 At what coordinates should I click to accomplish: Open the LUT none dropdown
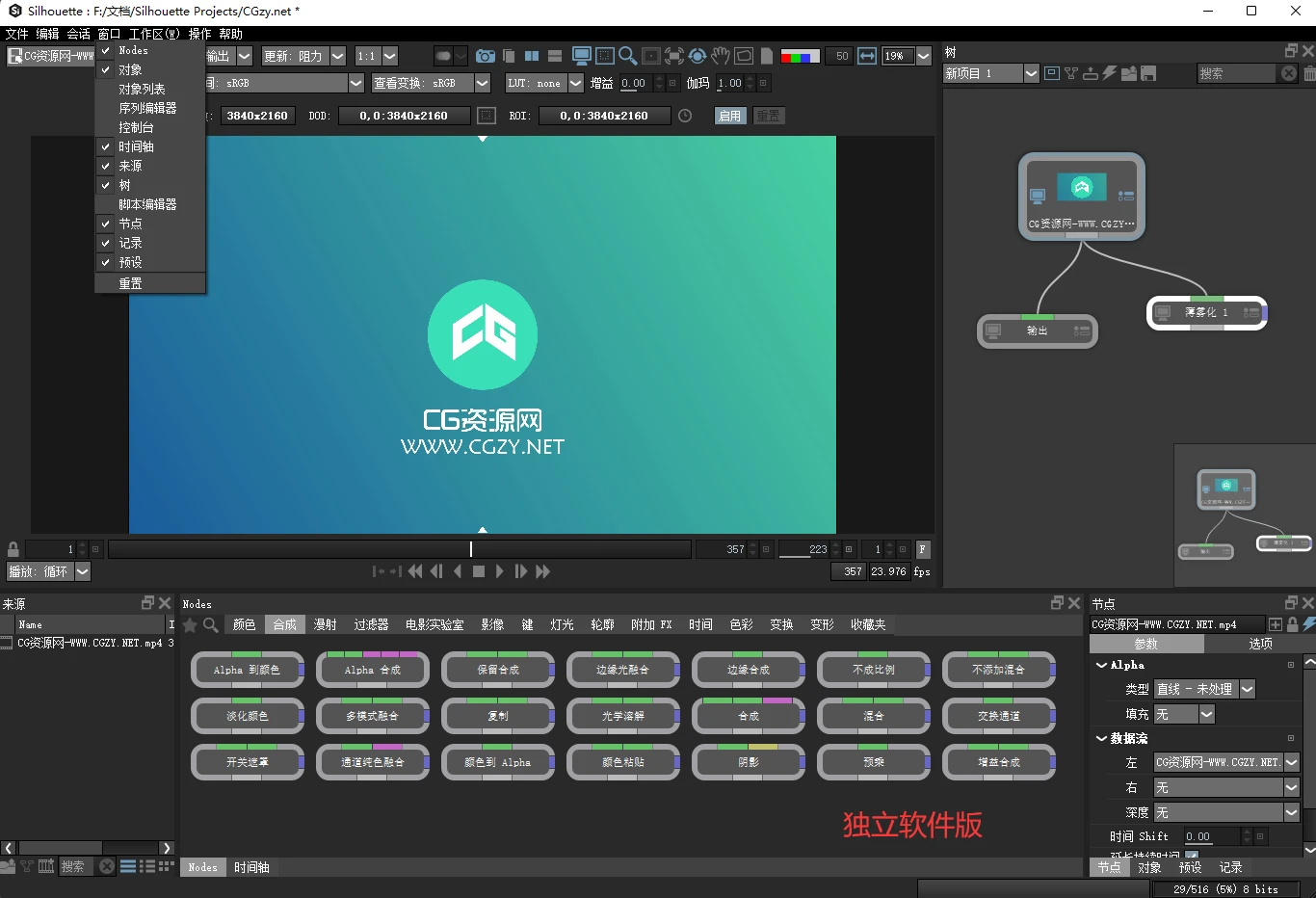[543, 83]
